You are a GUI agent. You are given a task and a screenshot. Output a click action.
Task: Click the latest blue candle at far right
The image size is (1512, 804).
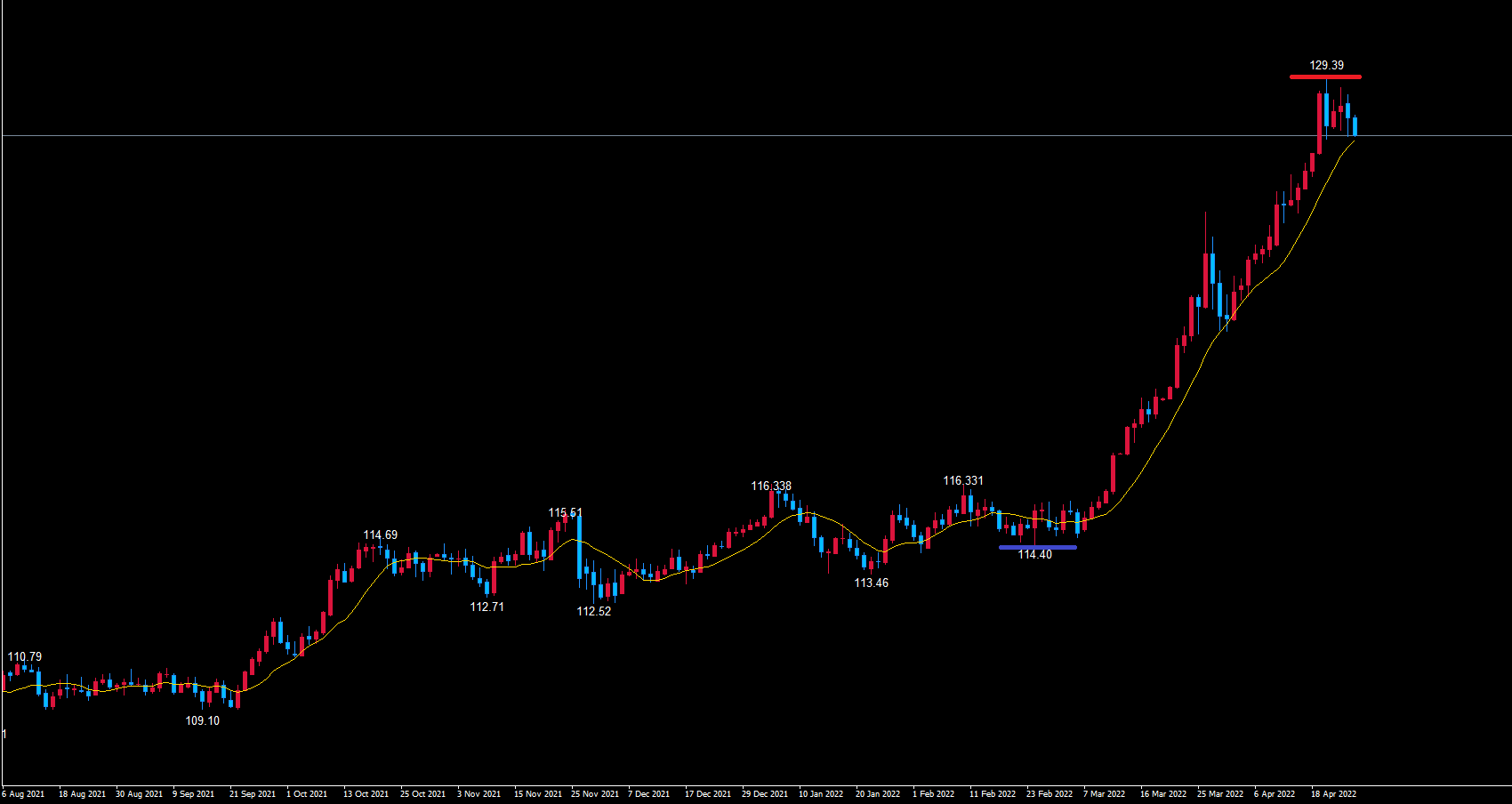[x=1355, y=125]
